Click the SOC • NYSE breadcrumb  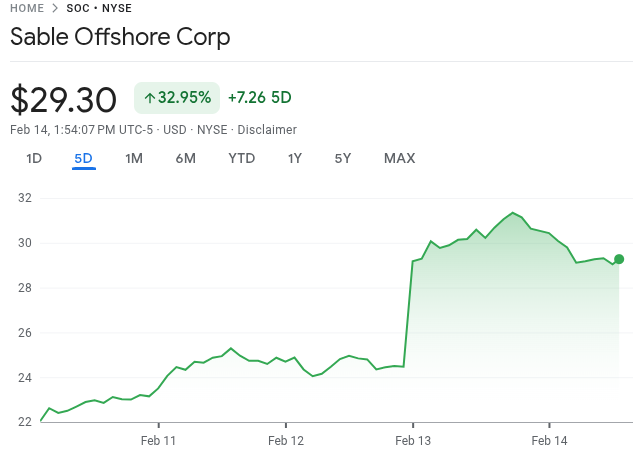pyautogui.click(x=99, y=8)
